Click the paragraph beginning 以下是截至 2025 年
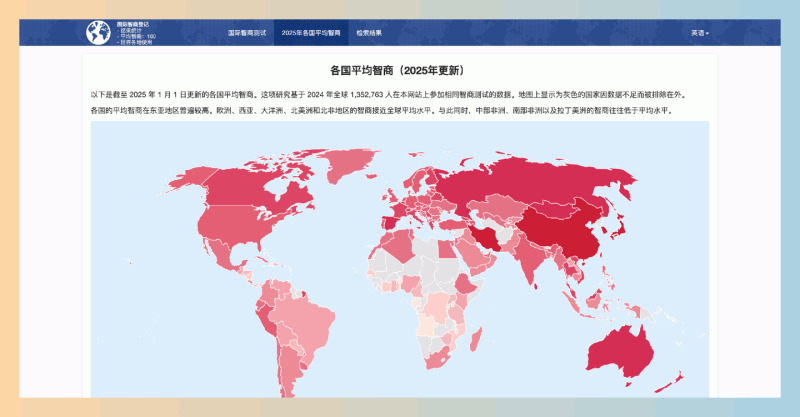 point(389,94)
